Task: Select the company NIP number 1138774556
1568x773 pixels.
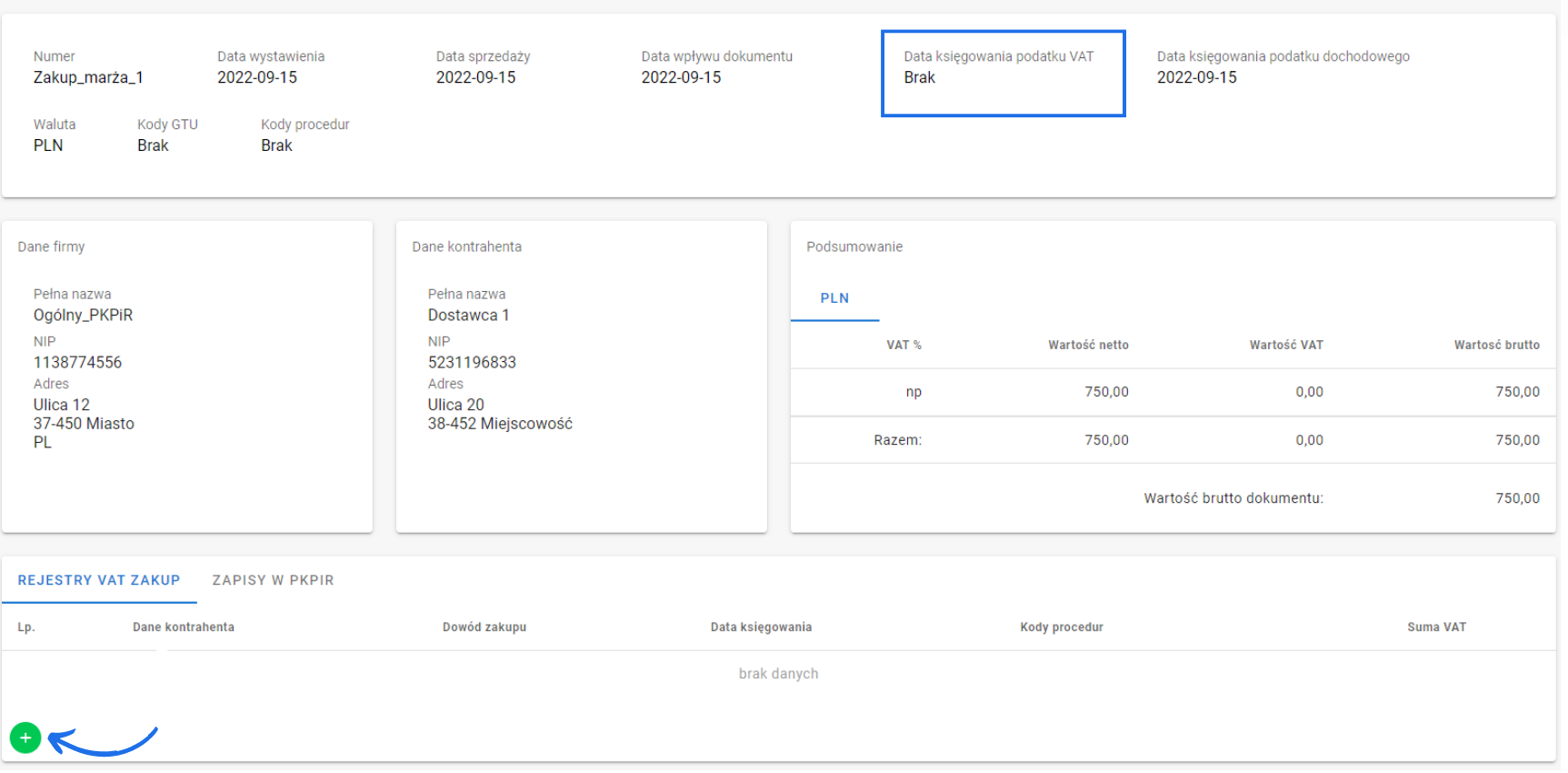Action: [x=77, y=363]
